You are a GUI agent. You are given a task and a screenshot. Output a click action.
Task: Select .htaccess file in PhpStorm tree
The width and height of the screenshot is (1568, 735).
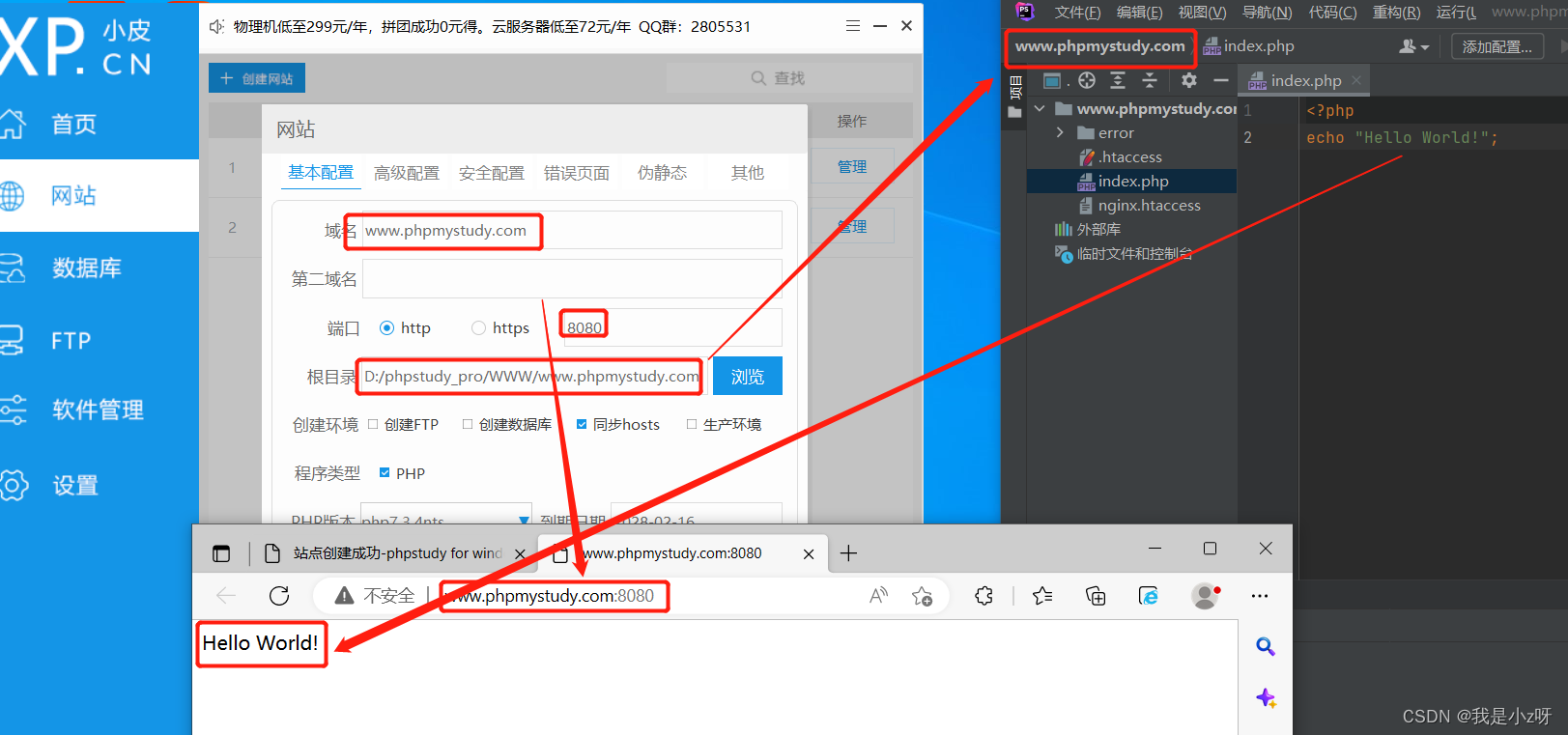coord(1130,157)
